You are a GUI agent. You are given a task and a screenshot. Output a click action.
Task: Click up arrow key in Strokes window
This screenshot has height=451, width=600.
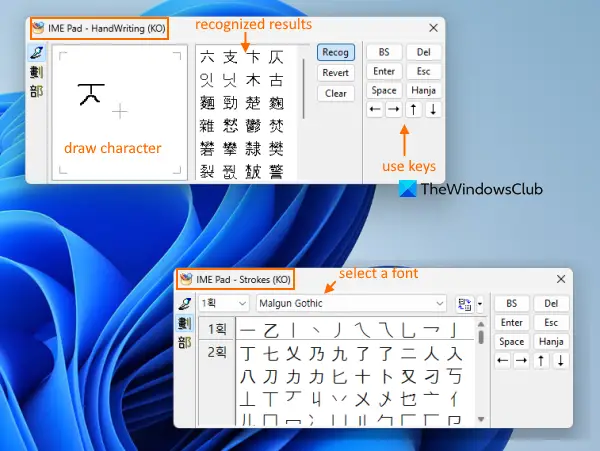541,361
